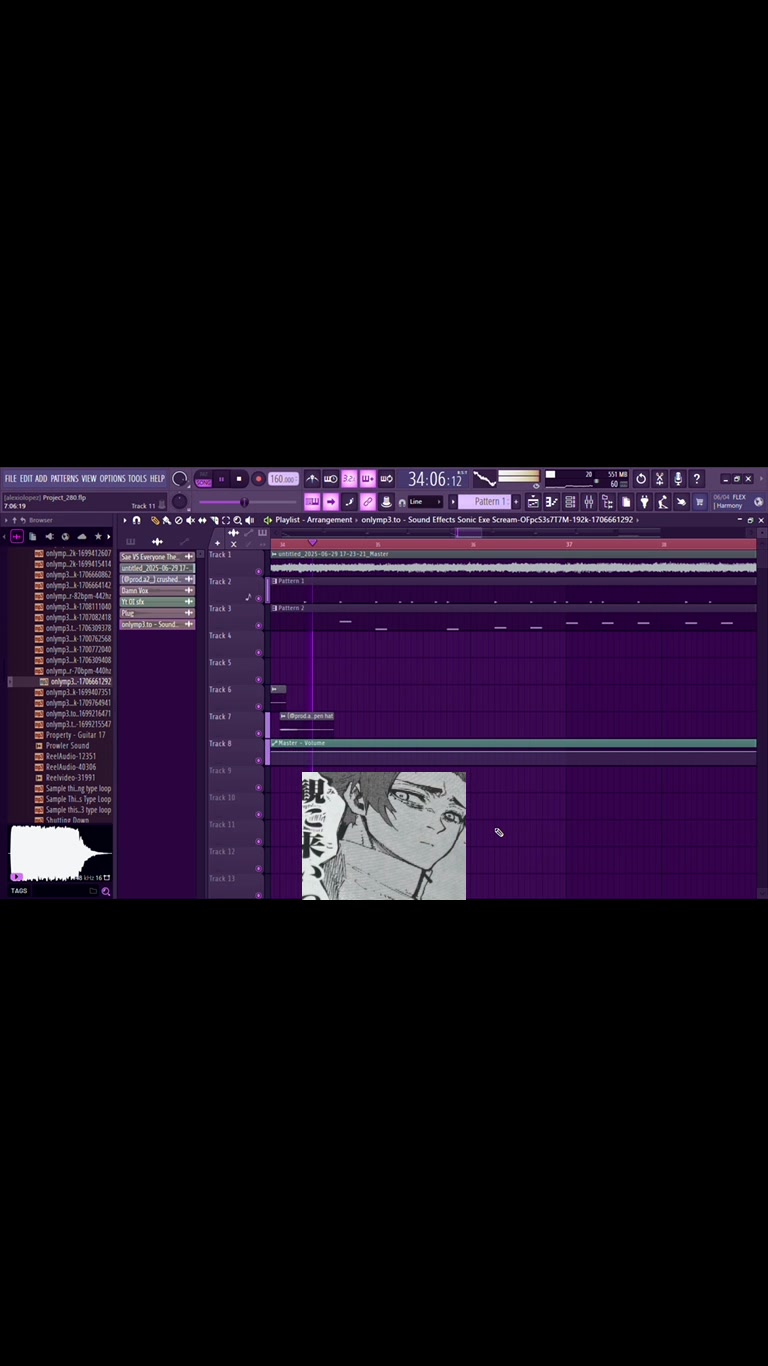Select the slice tool in Playlist
Image resolution: width=768 pixels, height=1366 pixels.
(214, 520)
